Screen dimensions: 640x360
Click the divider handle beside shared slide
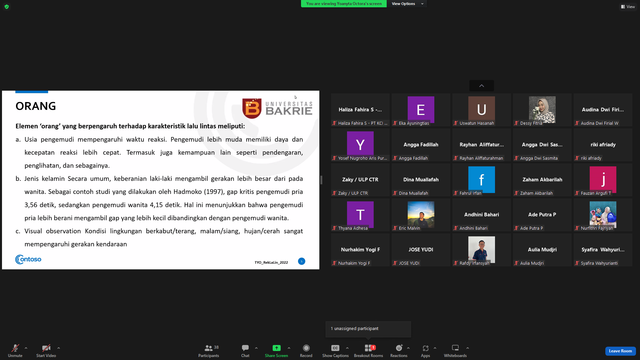[321, 180]
